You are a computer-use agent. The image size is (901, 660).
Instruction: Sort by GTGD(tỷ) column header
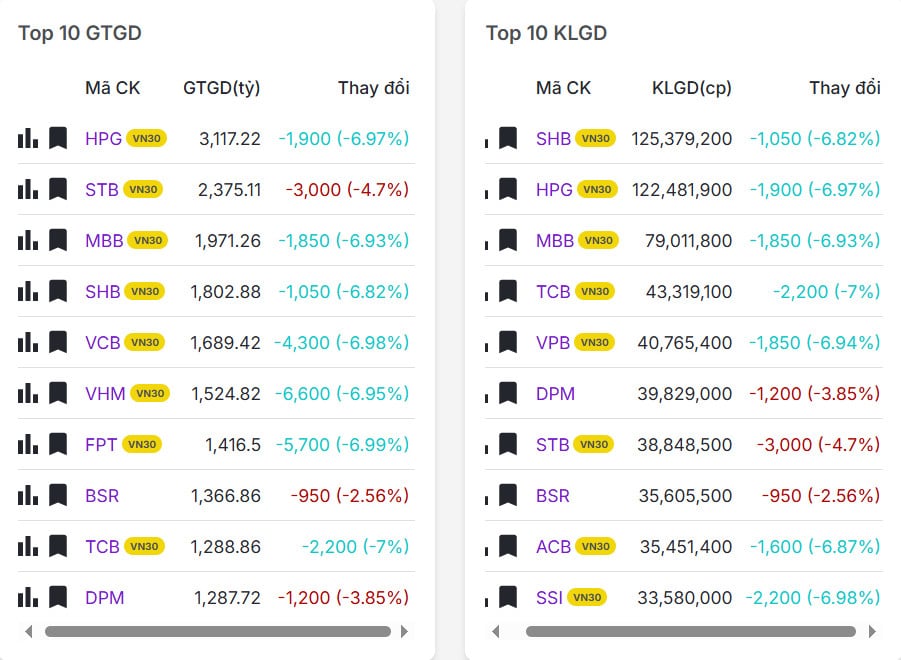pyautogui.click(x=221, y=88)
